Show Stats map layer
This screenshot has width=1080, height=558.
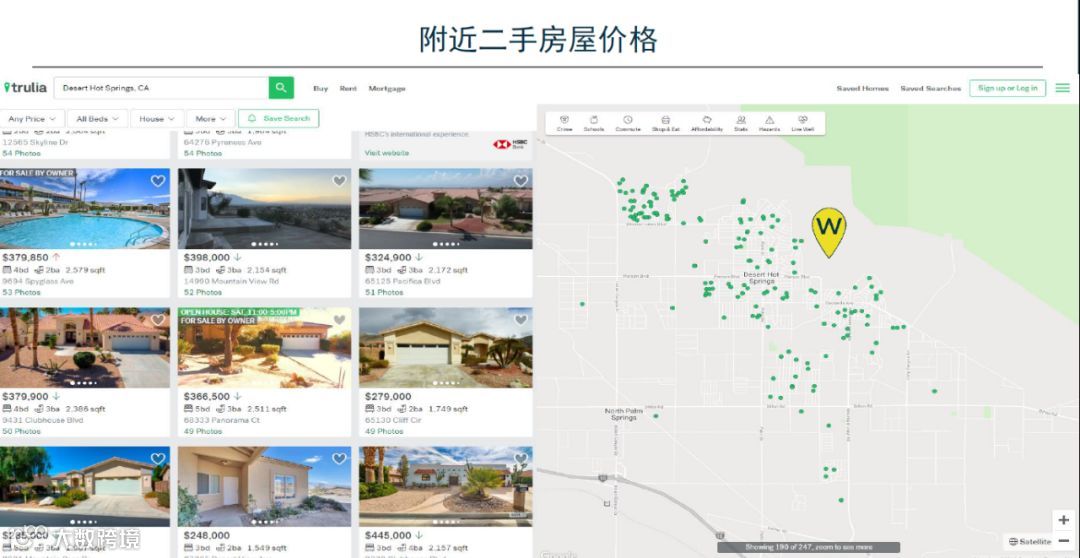pos(740,123)
